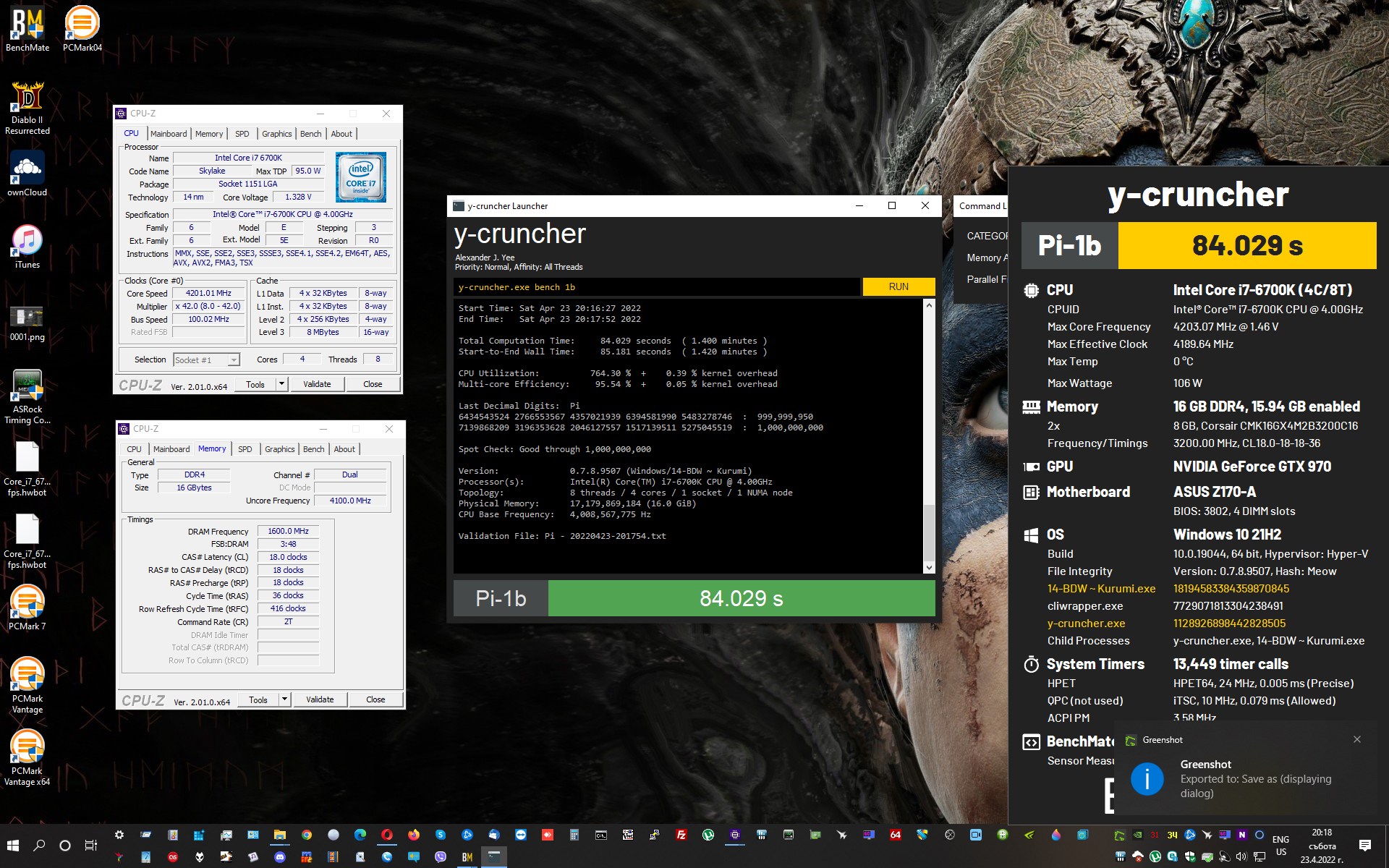Click scroll-up arrow of y-cruncher output

tap(929, 305)
